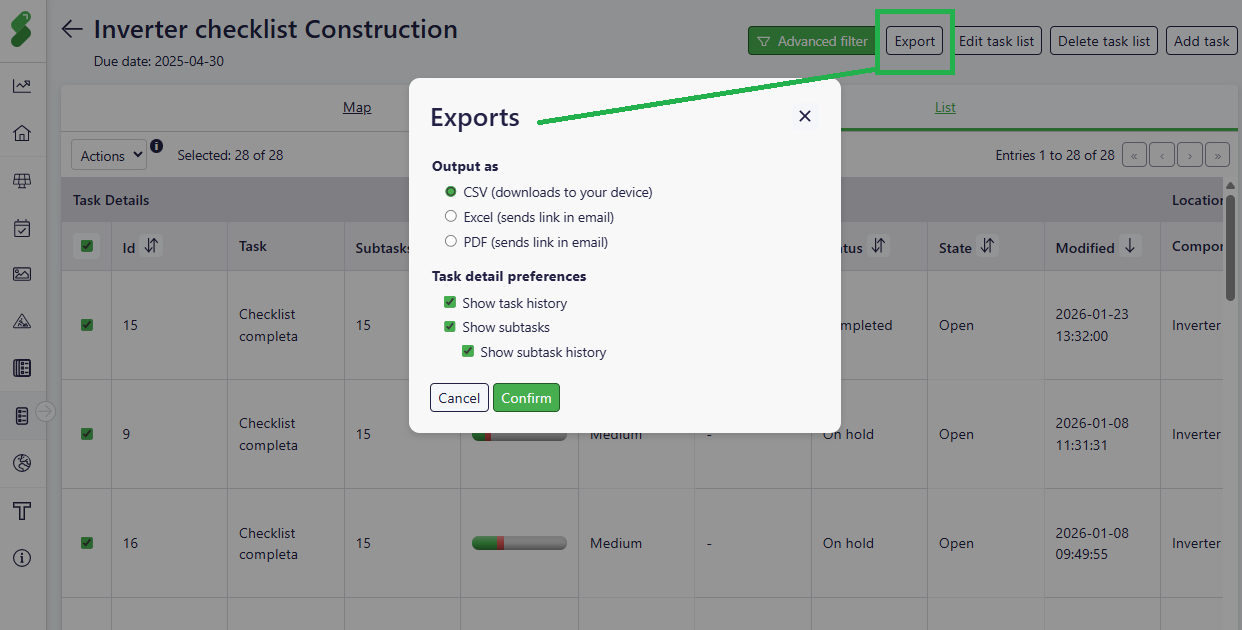Sort by the Id column arrows
The width and height of the screenshot is (1242, 630).
click(x=151, y=246)
